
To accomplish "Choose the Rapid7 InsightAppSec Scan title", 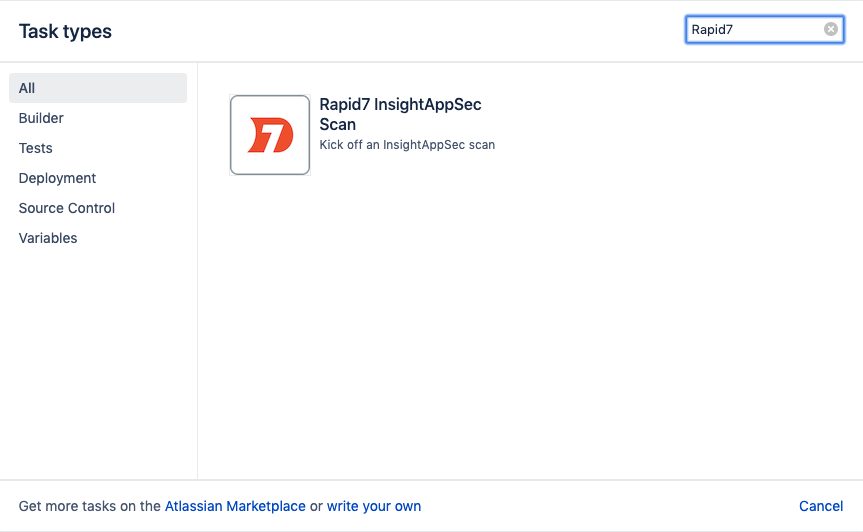I will (400, 114).
